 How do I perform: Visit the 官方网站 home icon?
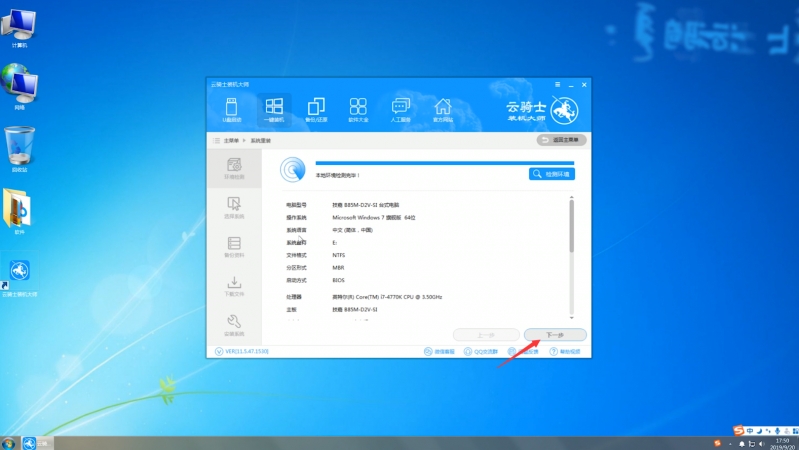pyautogui.click(x=442, y=110)
